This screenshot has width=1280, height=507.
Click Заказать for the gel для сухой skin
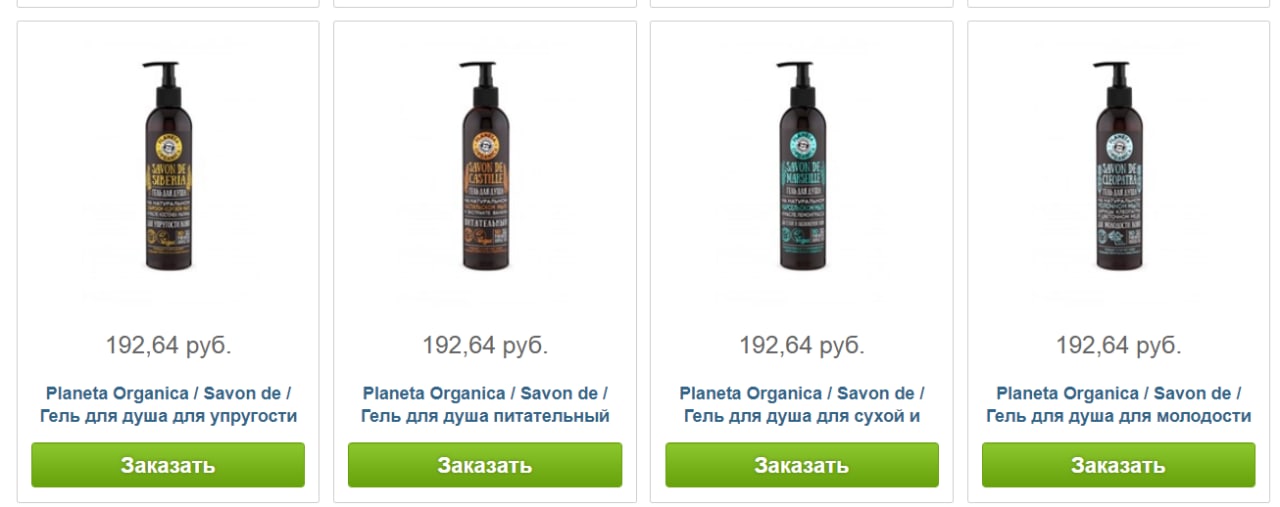point(802,465)
